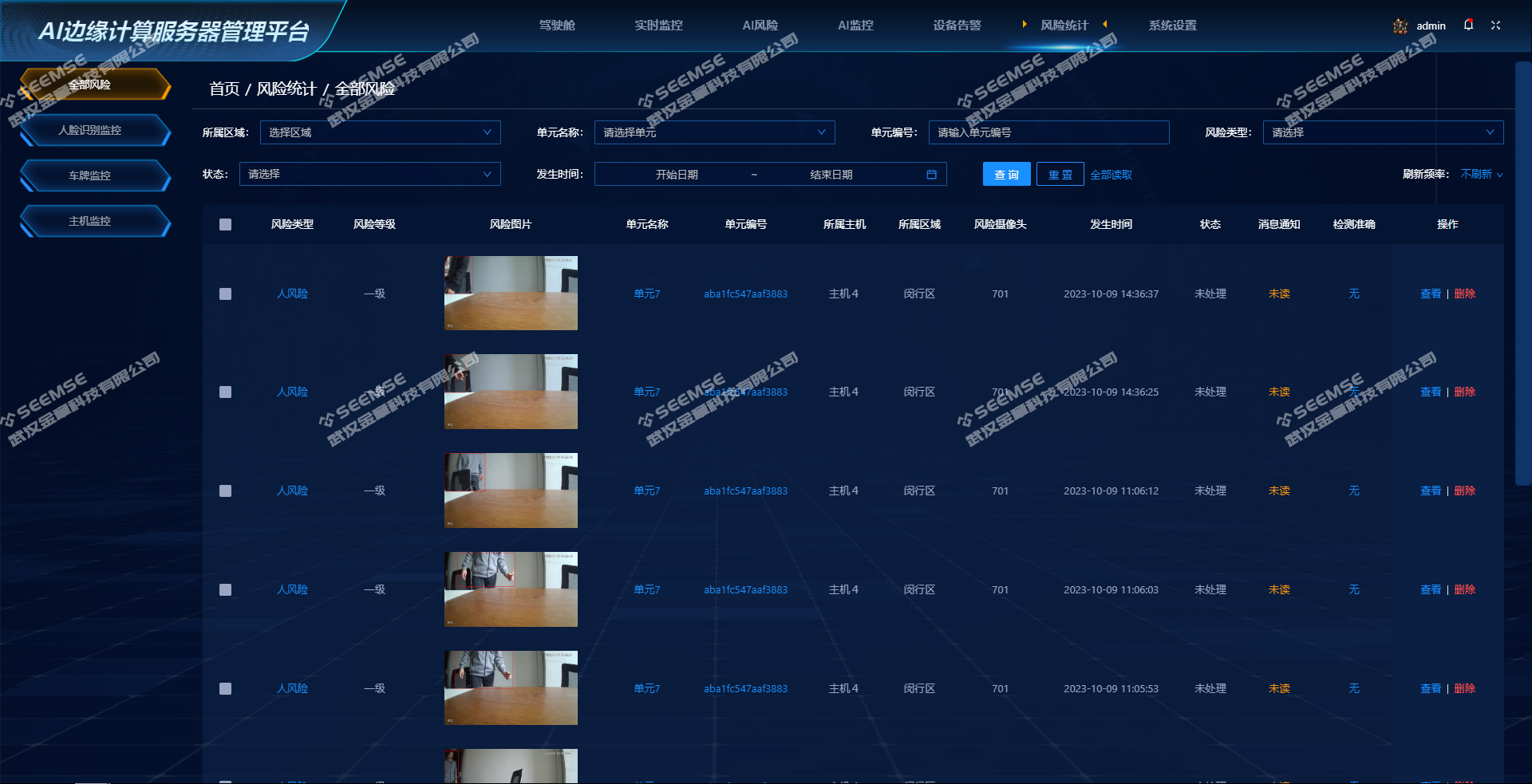
Task: Click the fullscreen toggle icon
Action: tap(1495, 26)
